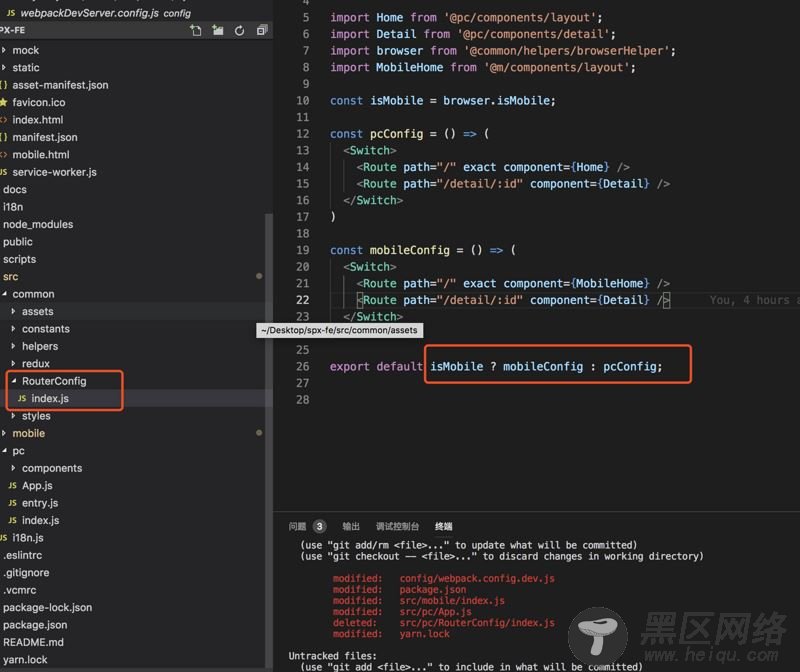Screen dimensions: 800x672
Task: Click config/webpack.config.dev.js in terminal output
Action: [x=477, y=579]
